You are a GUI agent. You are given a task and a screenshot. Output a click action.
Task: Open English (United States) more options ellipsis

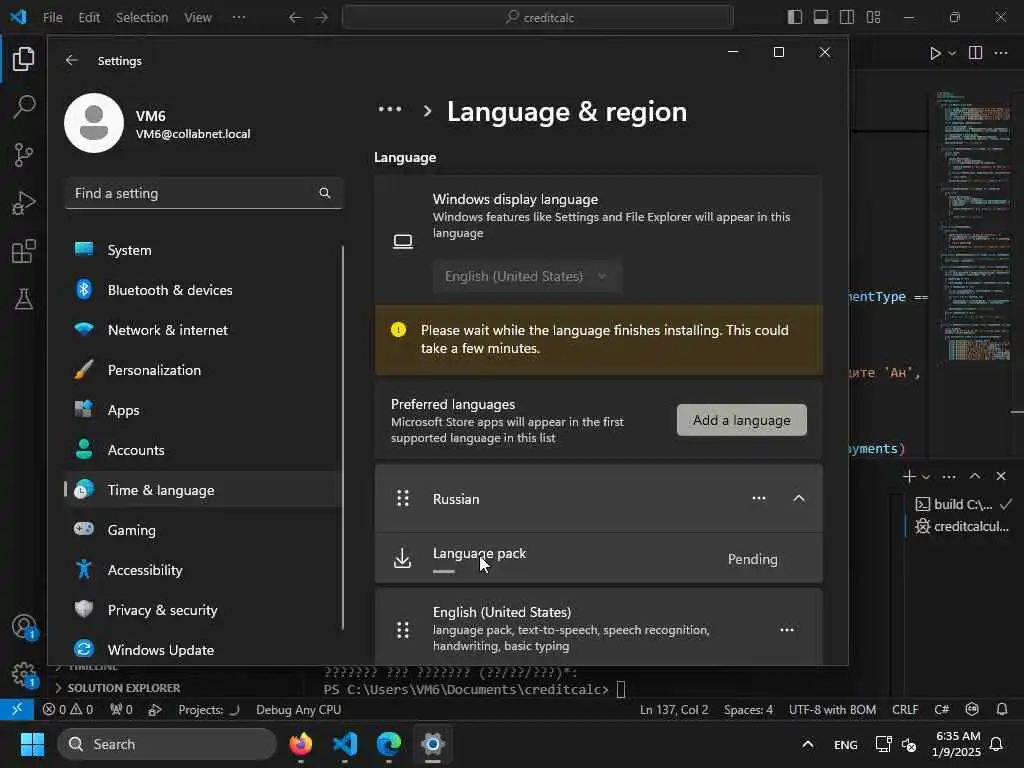point(787,630)
